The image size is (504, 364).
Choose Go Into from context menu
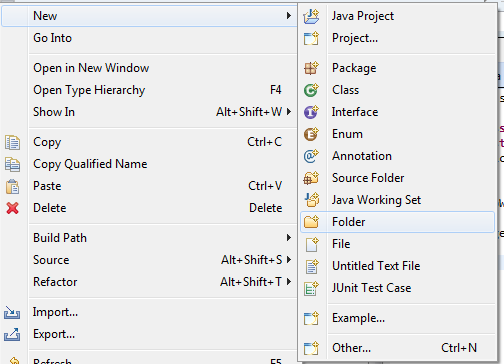(x=52, y=38)
